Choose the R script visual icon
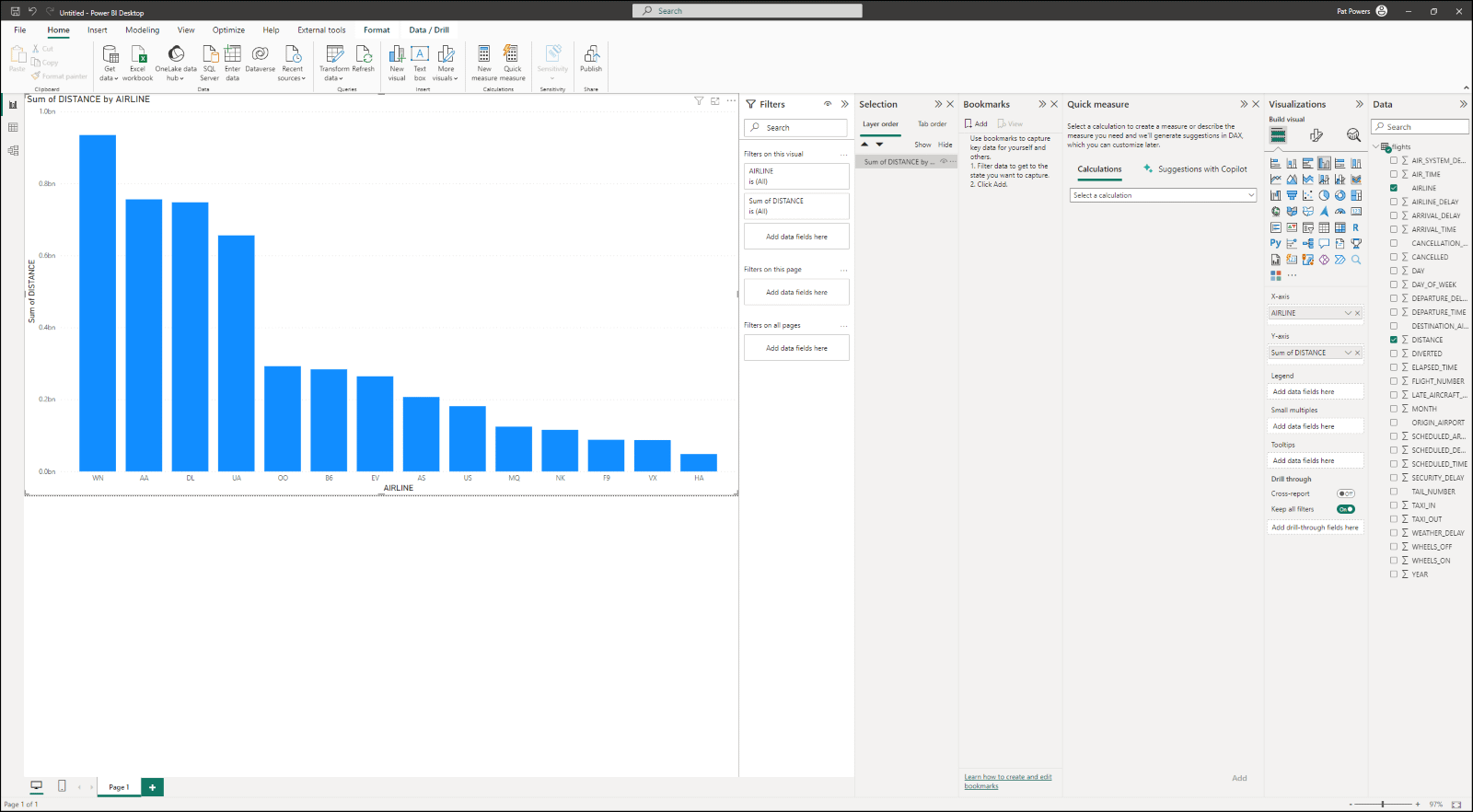 (x=1355, y=227)
